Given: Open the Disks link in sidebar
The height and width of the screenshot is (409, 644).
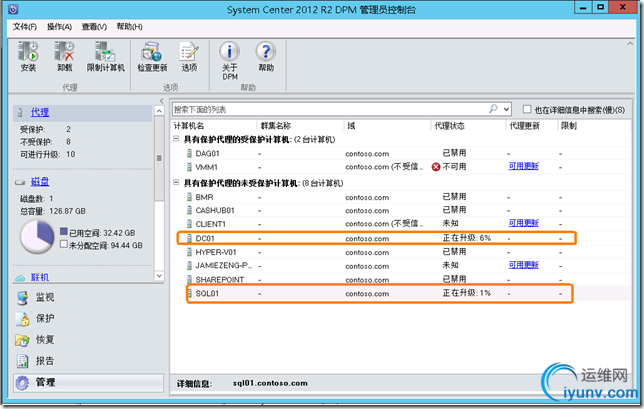Looking at the screenshot, I should click(40, 182).
